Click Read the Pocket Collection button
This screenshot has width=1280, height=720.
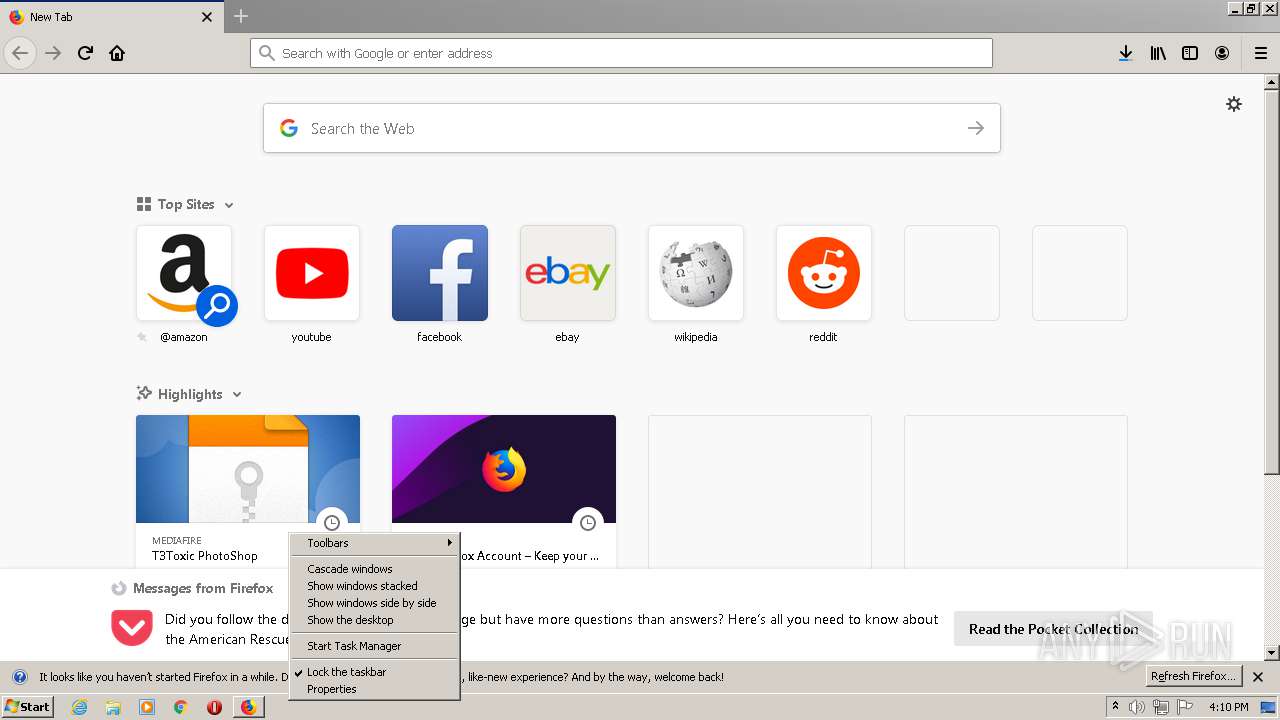[x=1053, y=629]
